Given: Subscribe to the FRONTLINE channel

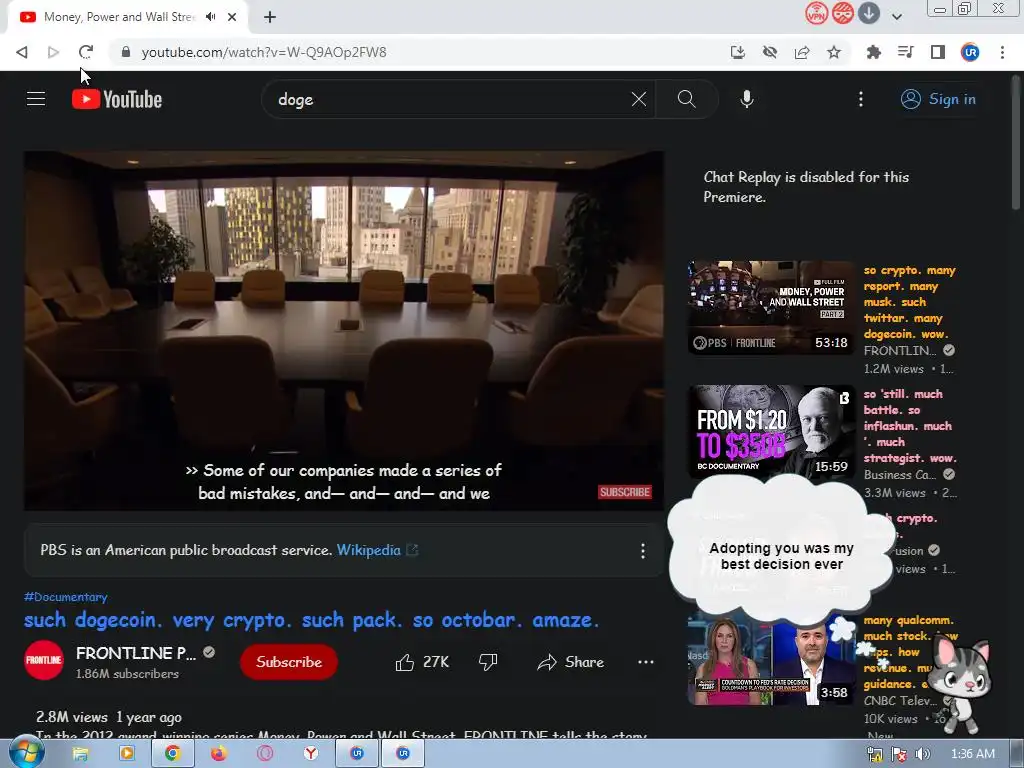Looking at the screenshot, I should click(x=289, y=662).
